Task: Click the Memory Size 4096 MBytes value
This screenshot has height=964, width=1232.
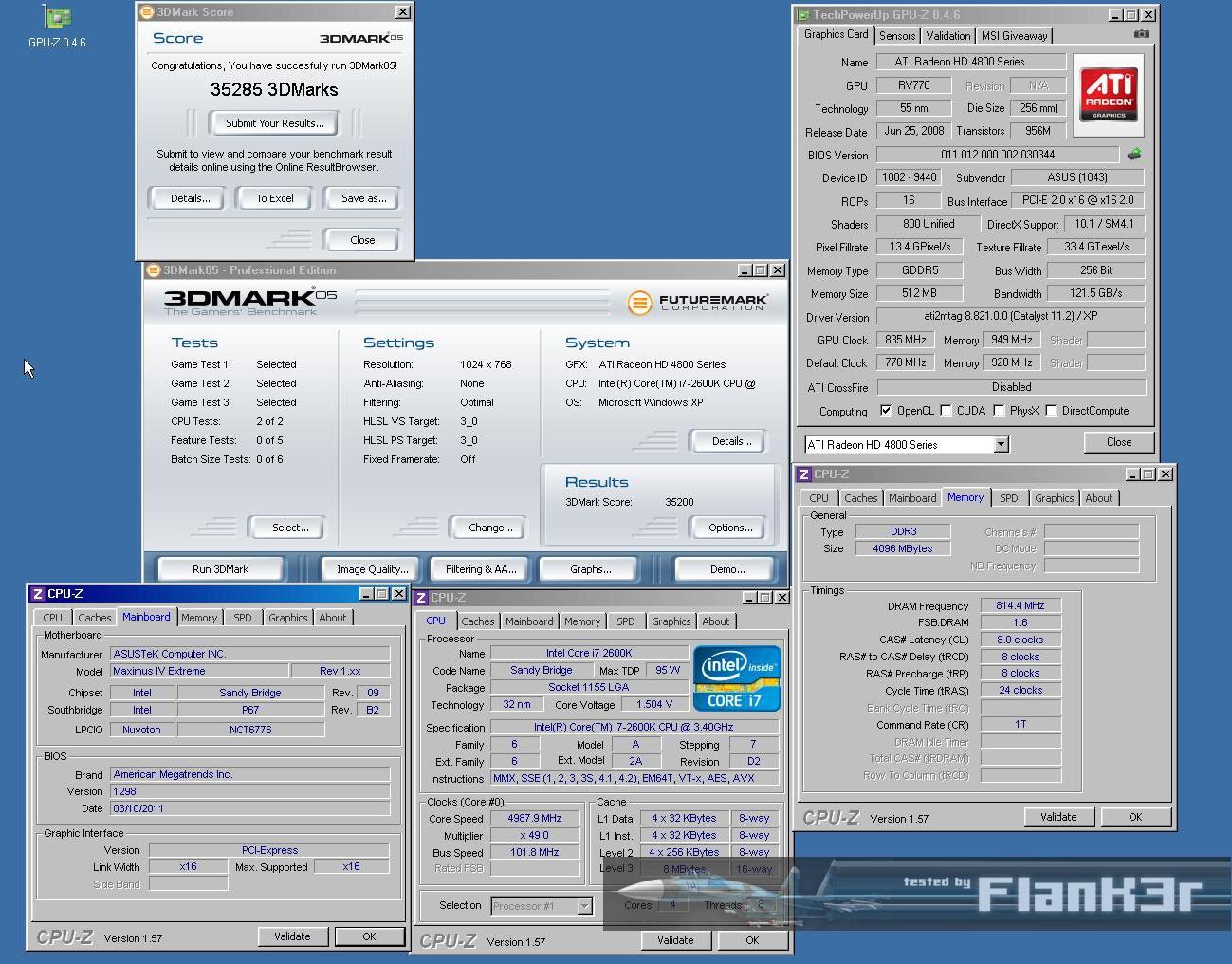Action: (902, 548)
